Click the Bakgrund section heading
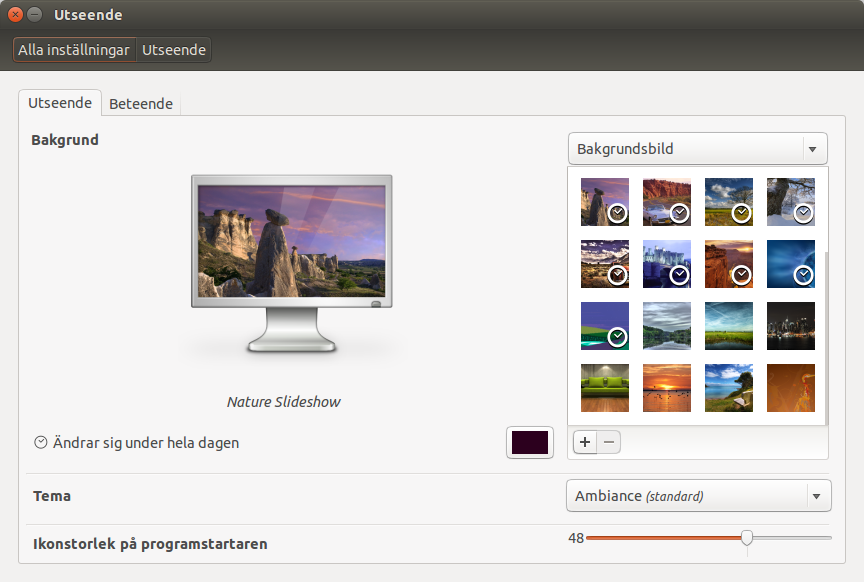Viewport: 864px width, 582px height. click(65, 140)
